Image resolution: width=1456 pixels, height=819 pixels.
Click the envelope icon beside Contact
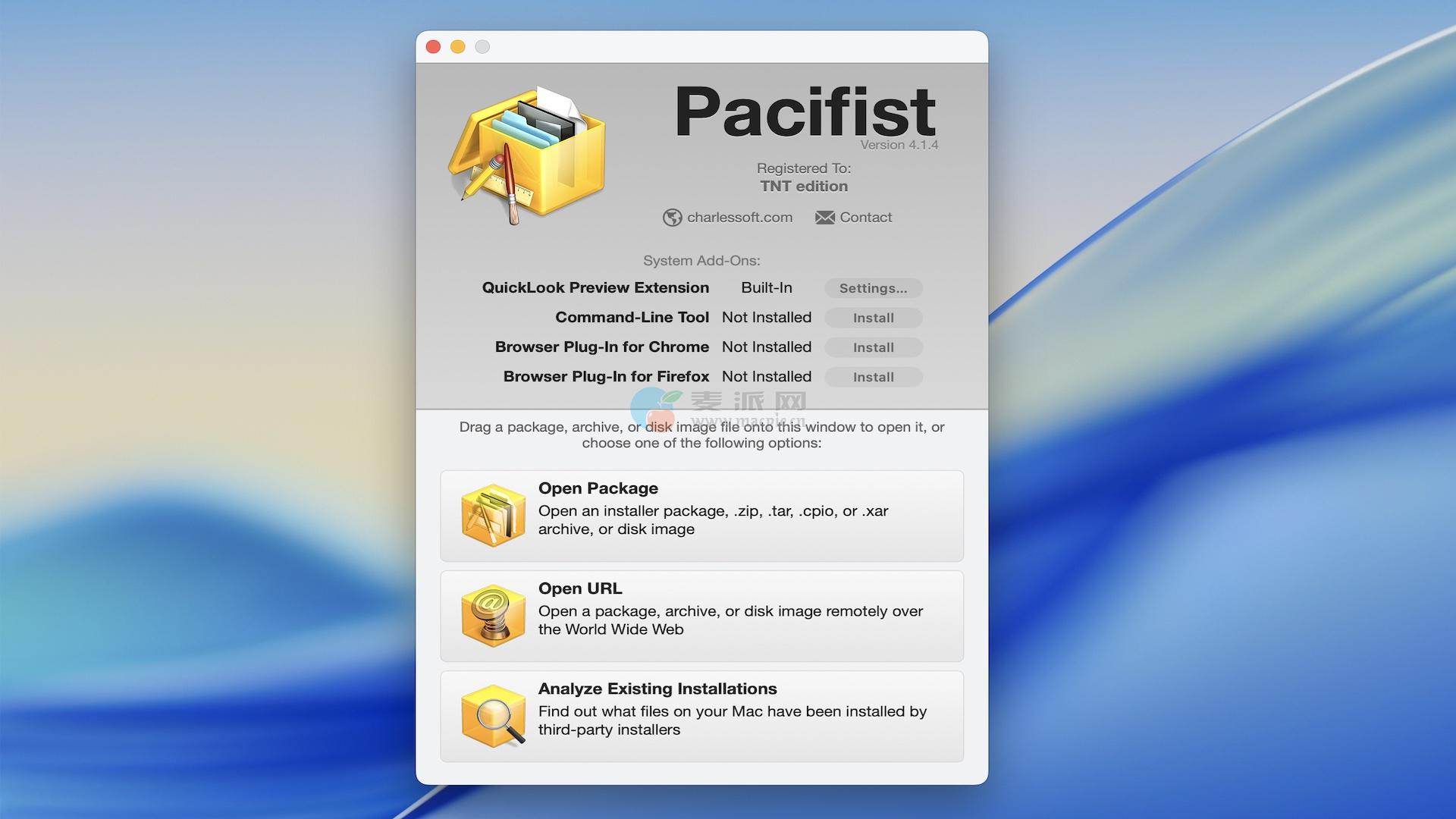click(x=824, y=218)
